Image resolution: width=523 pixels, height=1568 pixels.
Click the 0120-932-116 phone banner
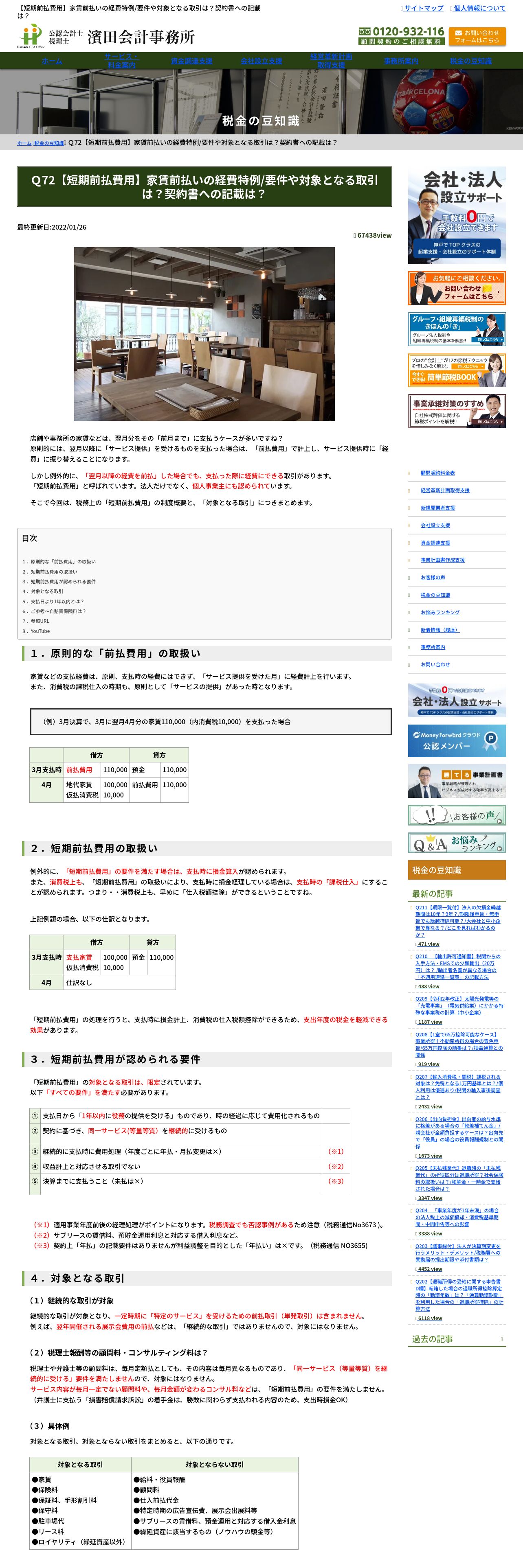(x=401, y=36)
